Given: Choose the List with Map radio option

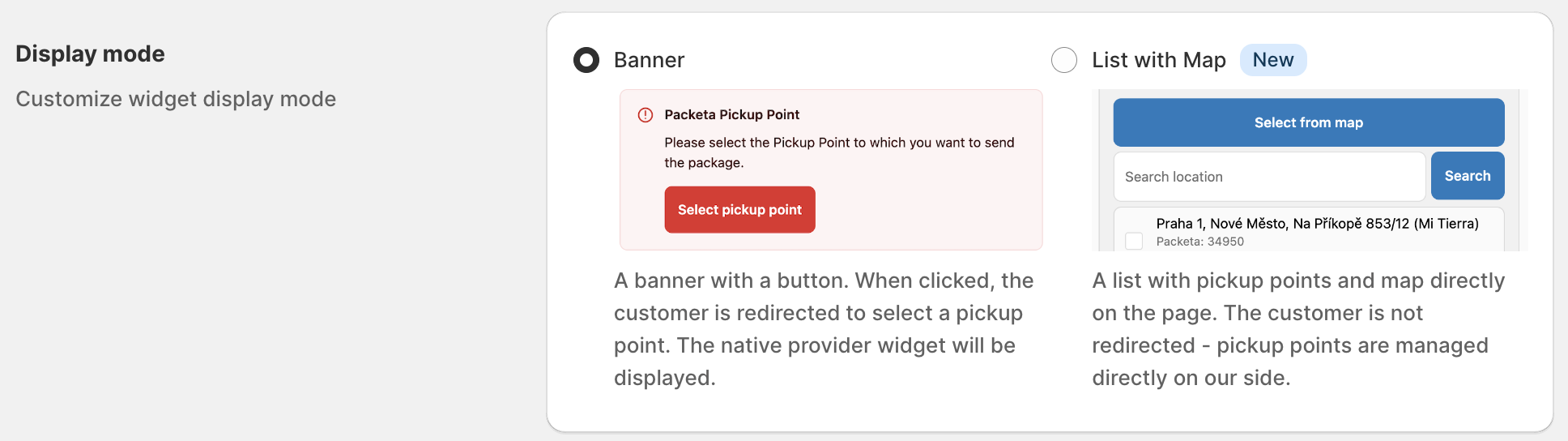Looking at the screenshot, I should point(1064,60).
